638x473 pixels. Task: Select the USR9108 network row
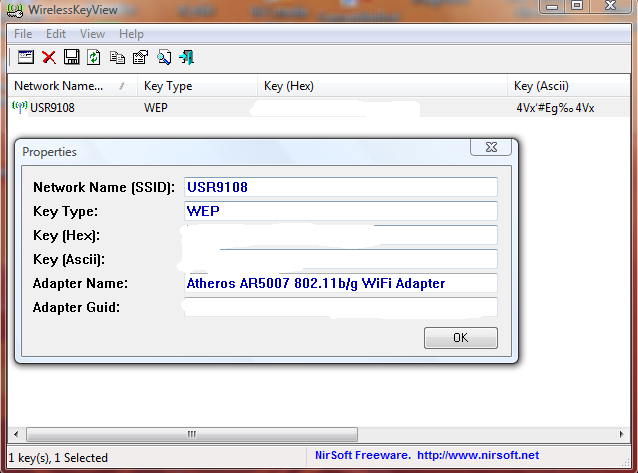coord(319,108)
